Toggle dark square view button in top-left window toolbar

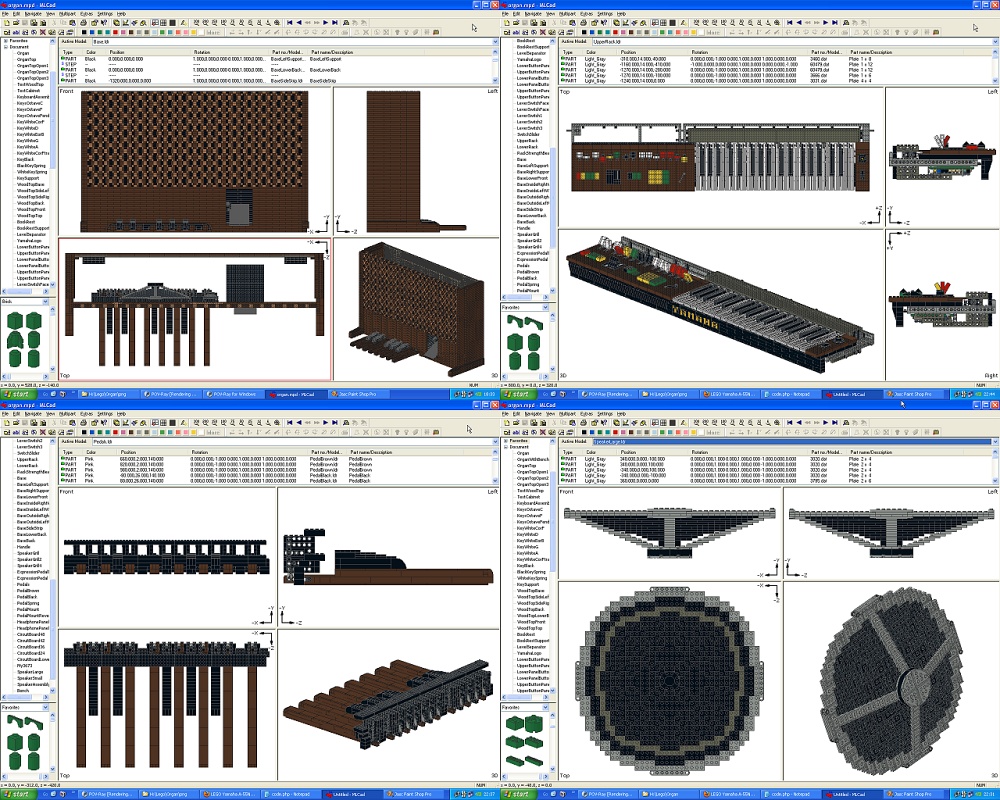172,23
